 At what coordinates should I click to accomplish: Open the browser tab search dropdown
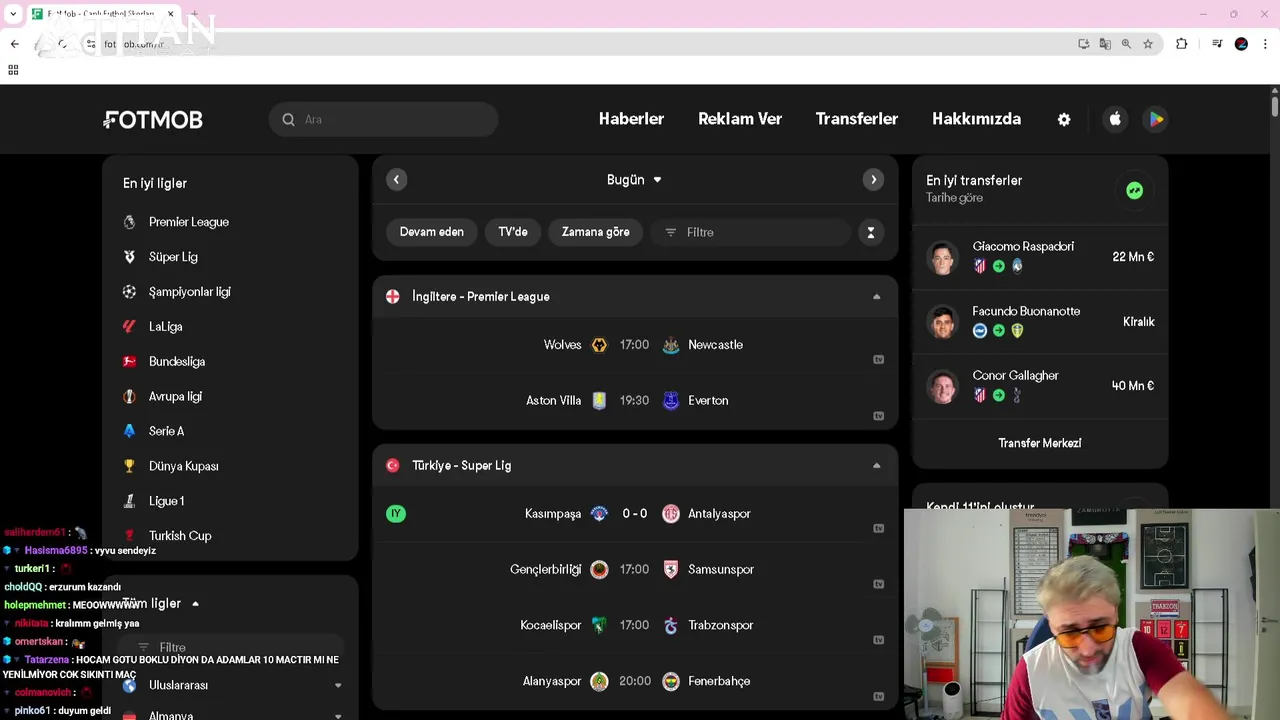13,14
